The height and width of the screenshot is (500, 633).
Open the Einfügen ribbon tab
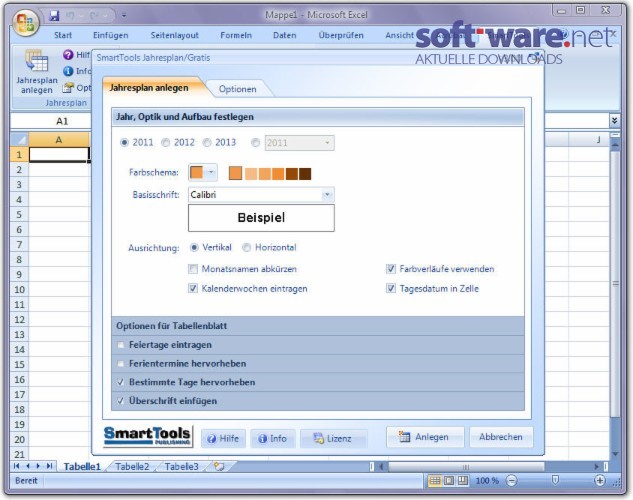point(111,36)
